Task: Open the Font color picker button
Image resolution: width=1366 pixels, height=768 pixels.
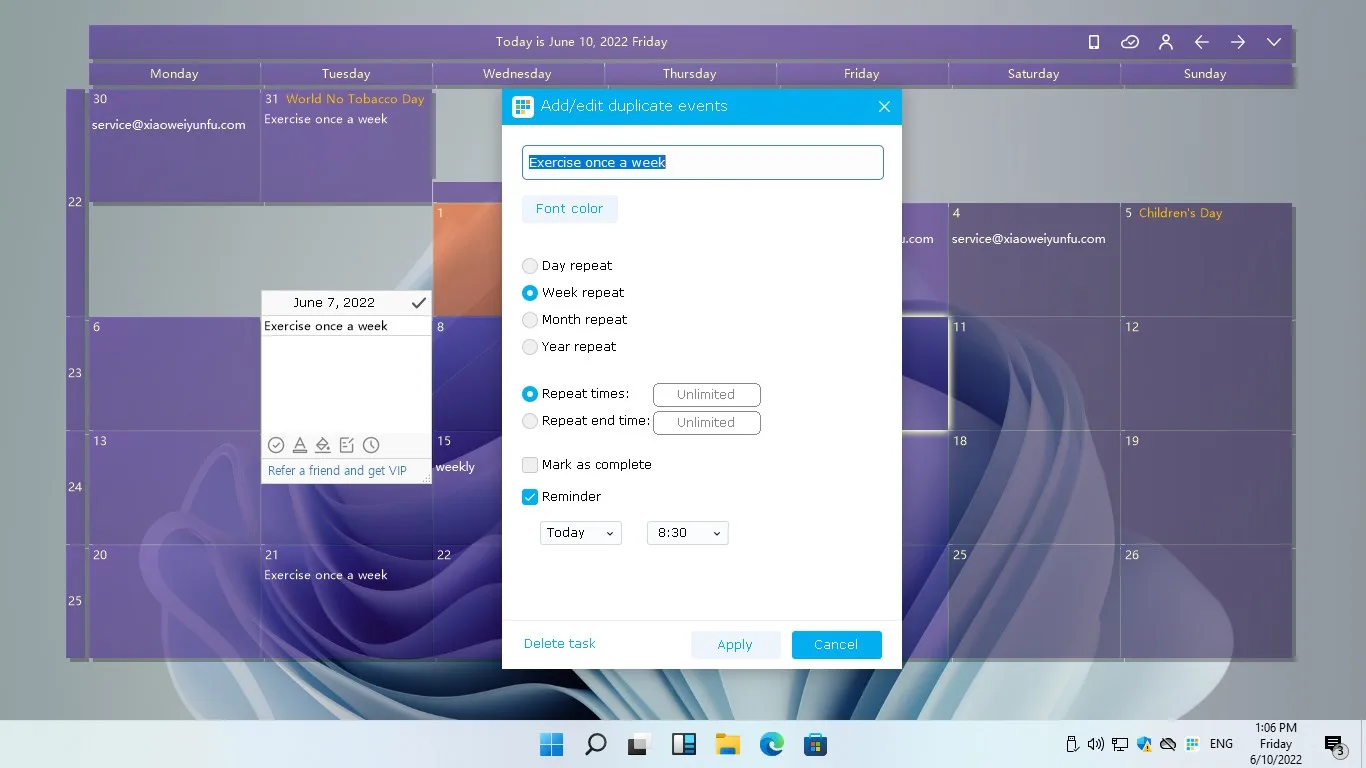Action: coord(570,209)
